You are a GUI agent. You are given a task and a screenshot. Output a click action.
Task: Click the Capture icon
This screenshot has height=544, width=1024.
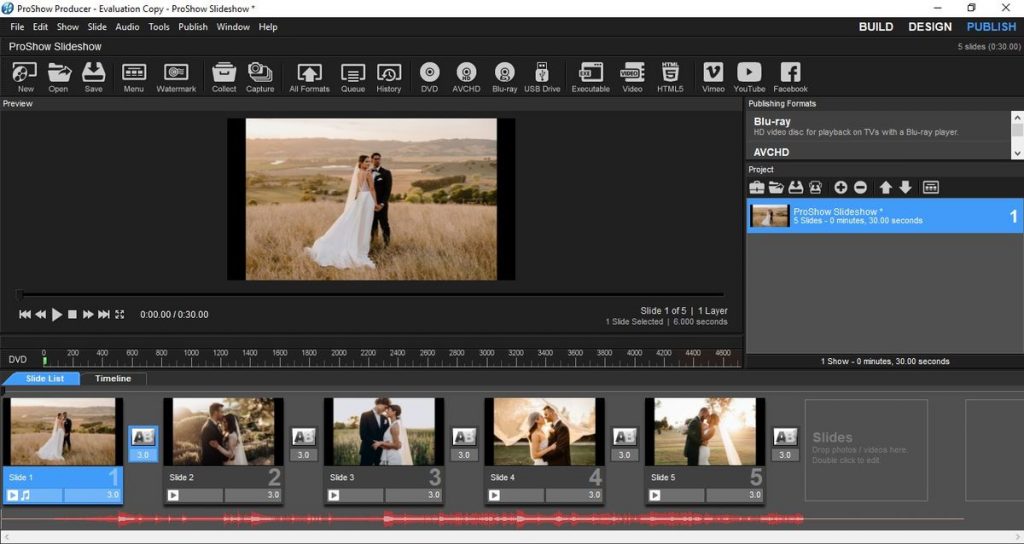(x=260, y=77)
